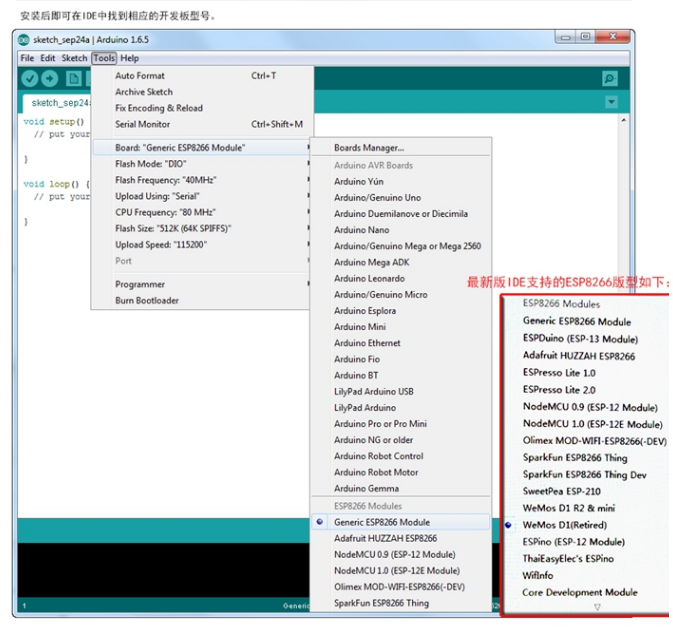The height and width of the screenshot is (642, 673).
Task: Select Fix Encoding & Reload
Action: click(202, 108)
